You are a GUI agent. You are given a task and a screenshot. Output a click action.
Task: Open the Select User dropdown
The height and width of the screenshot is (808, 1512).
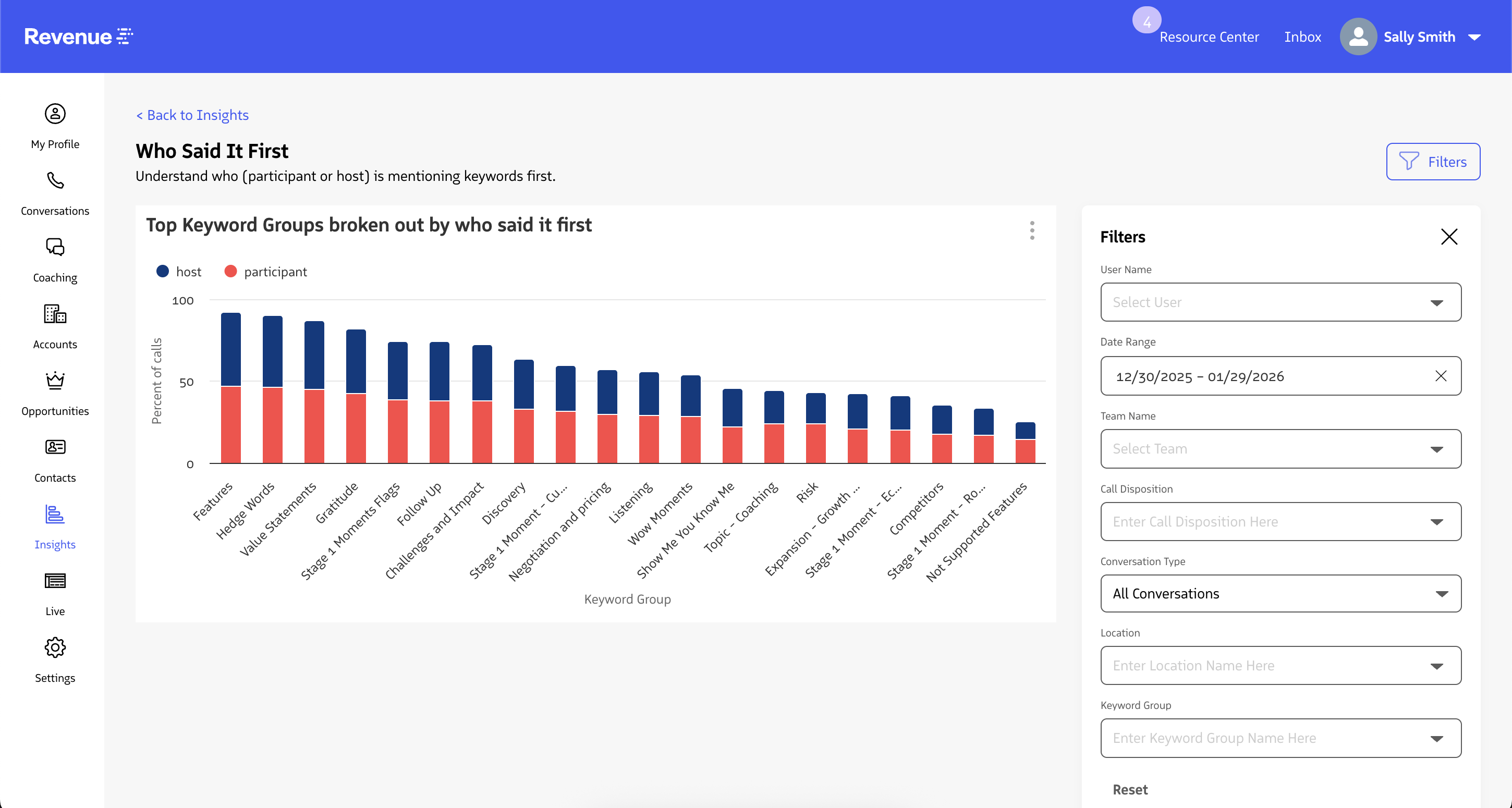click(x=1280, y=302)
